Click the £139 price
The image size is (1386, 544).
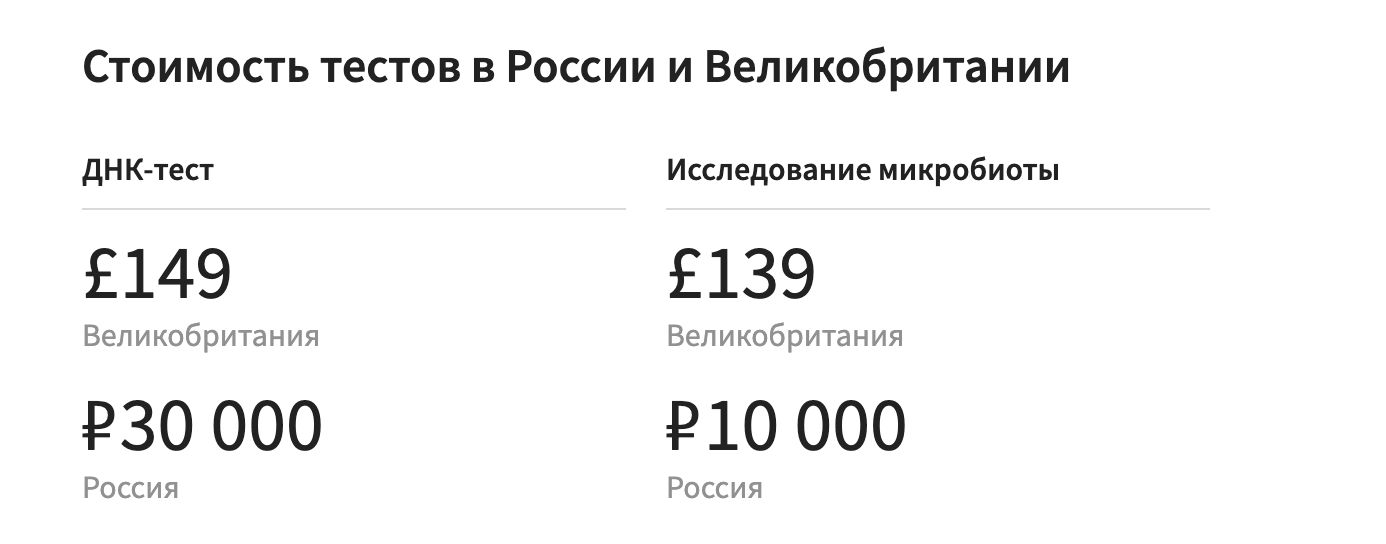[x=741, y=275]
